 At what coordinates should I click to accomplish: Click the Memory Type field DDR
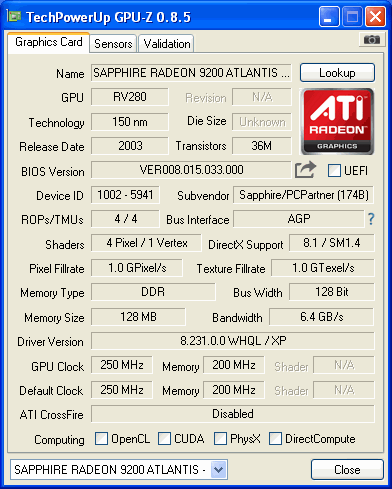(x=153, y=292)
